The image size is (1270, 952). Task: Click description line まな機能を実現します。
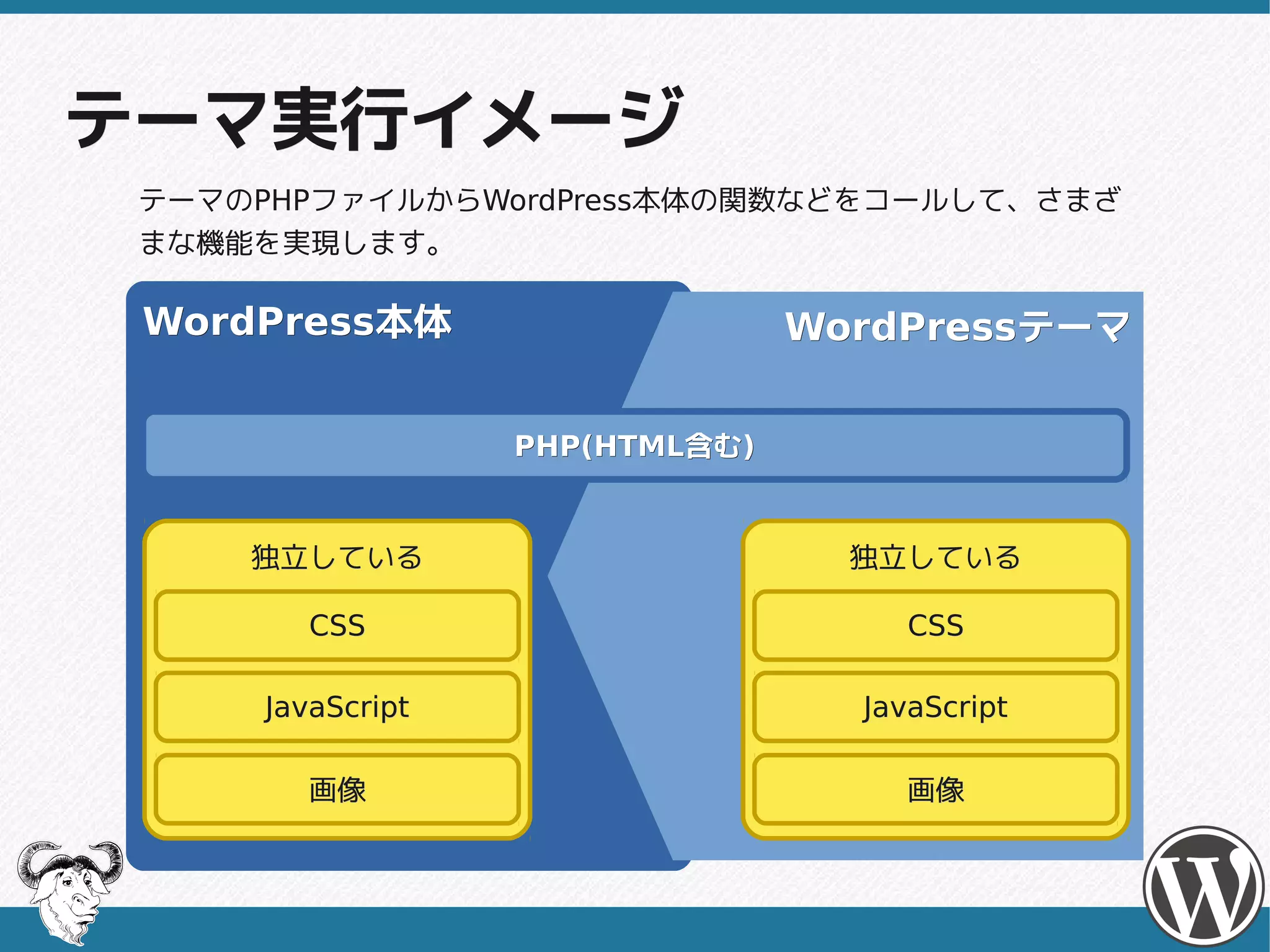coord(290,242)
